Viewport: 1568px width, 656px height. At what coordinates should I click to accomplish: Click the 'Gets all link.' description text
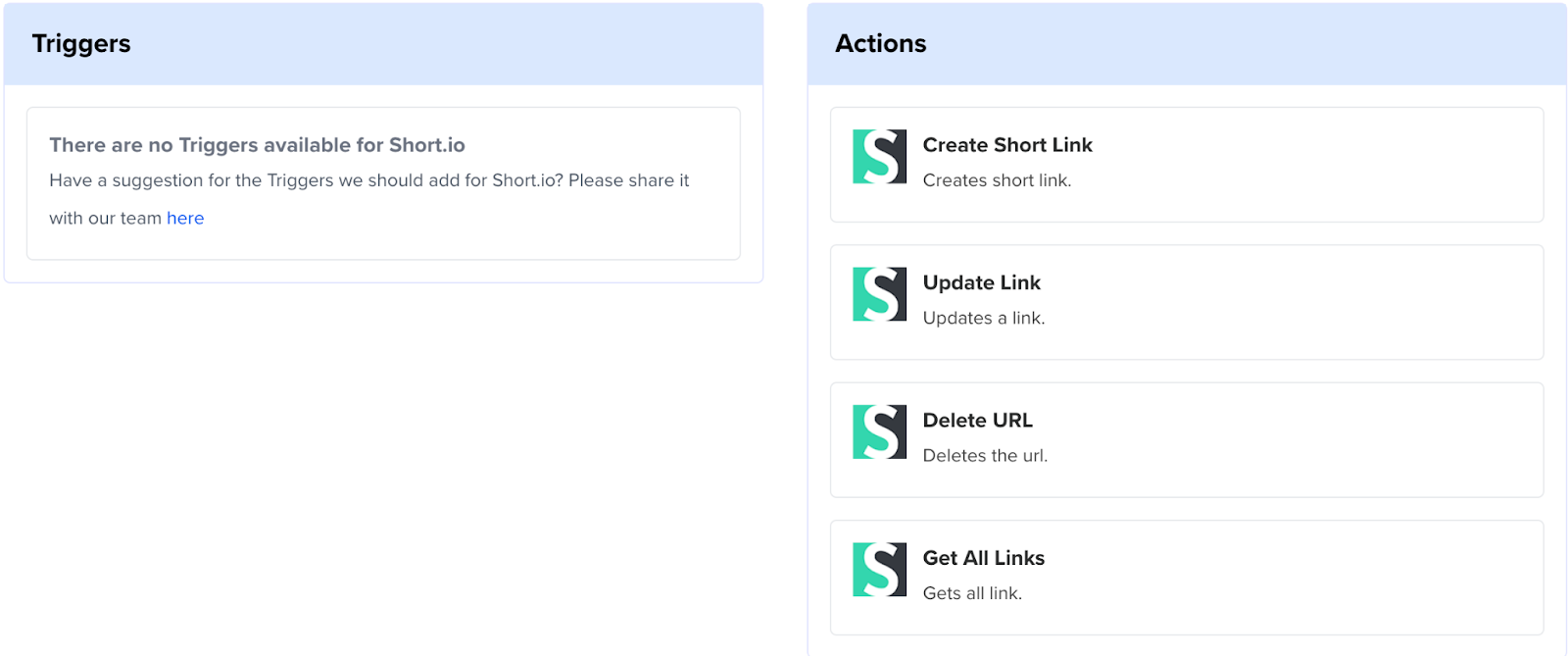tap(972, 593)
